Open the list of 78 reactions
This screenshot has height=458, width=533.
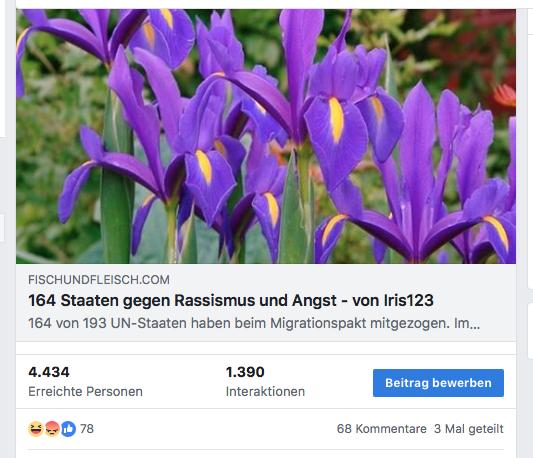click(x=87, y=429)
